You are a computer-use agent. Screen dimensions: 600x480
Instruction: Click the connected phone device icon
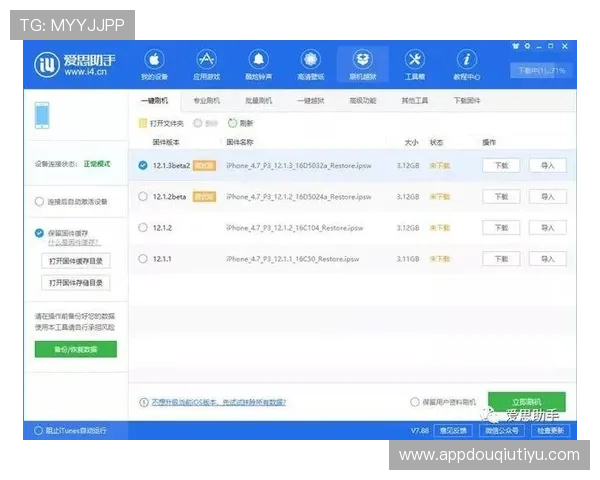click(42, 115)
